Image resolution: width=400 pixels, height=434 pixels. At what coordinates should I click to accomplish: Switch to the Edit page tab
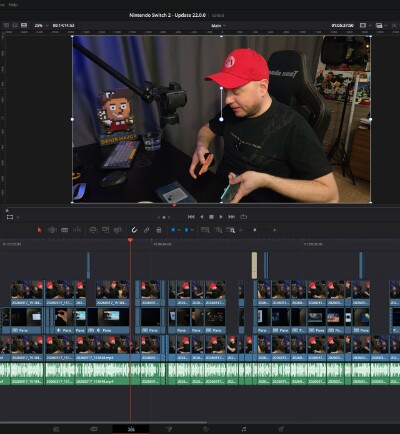[131, 429]
